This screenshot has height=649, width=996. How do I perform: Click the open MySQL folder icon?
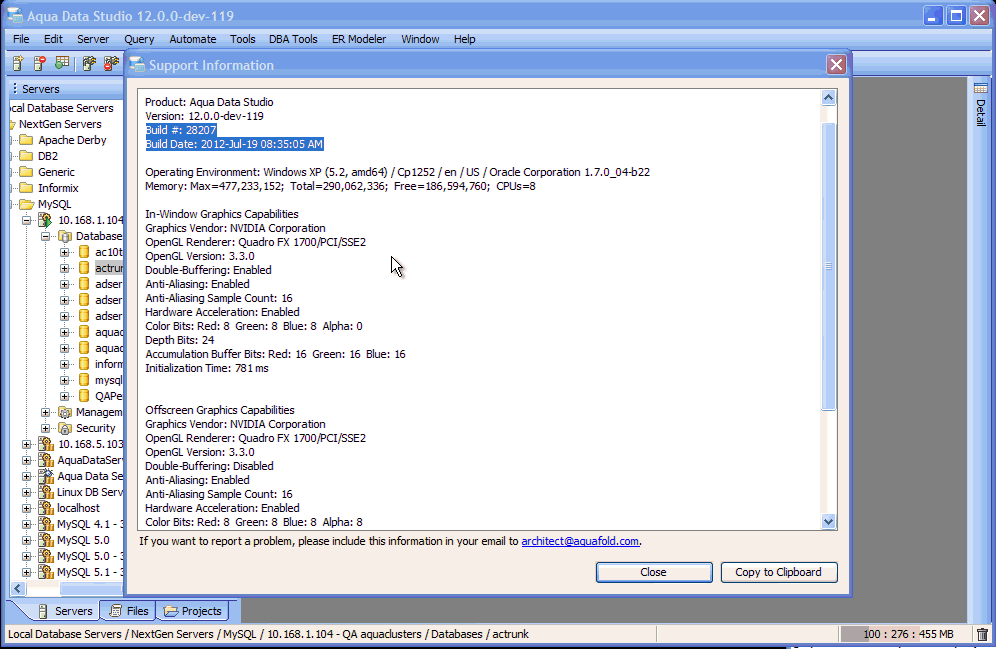click(x=27, y=204)
